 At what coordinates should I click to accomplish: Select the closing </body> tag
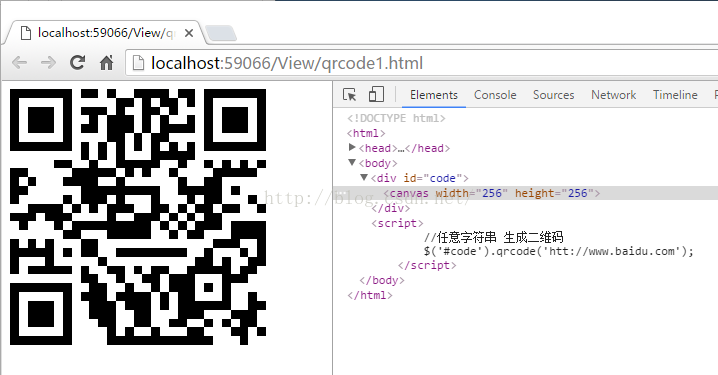pos(382,280)
